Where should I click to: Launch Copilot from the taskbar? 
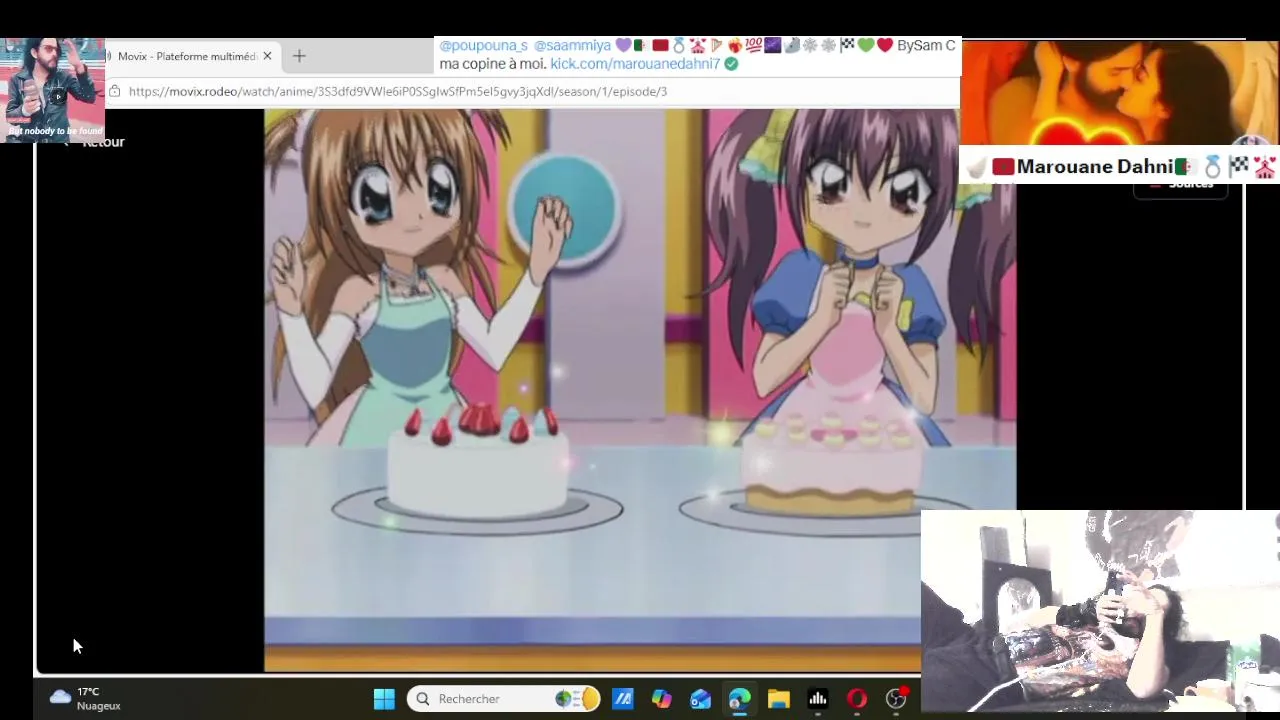click(x=662, y=699)
